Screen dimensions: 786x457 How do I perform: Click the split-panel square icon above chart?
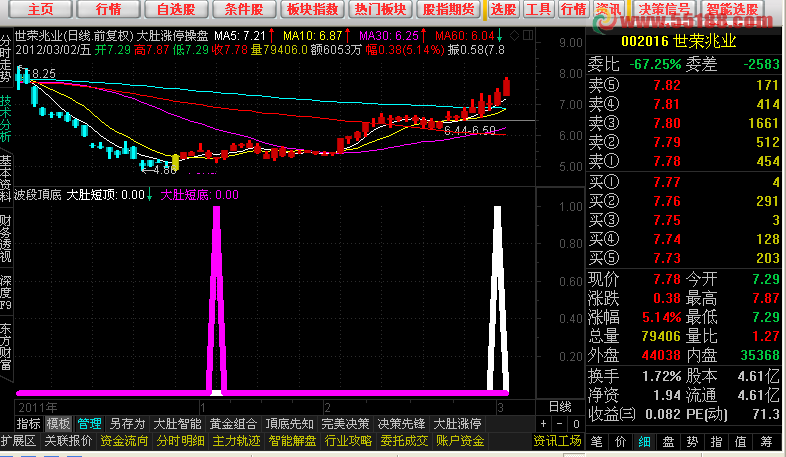point(528,35)
